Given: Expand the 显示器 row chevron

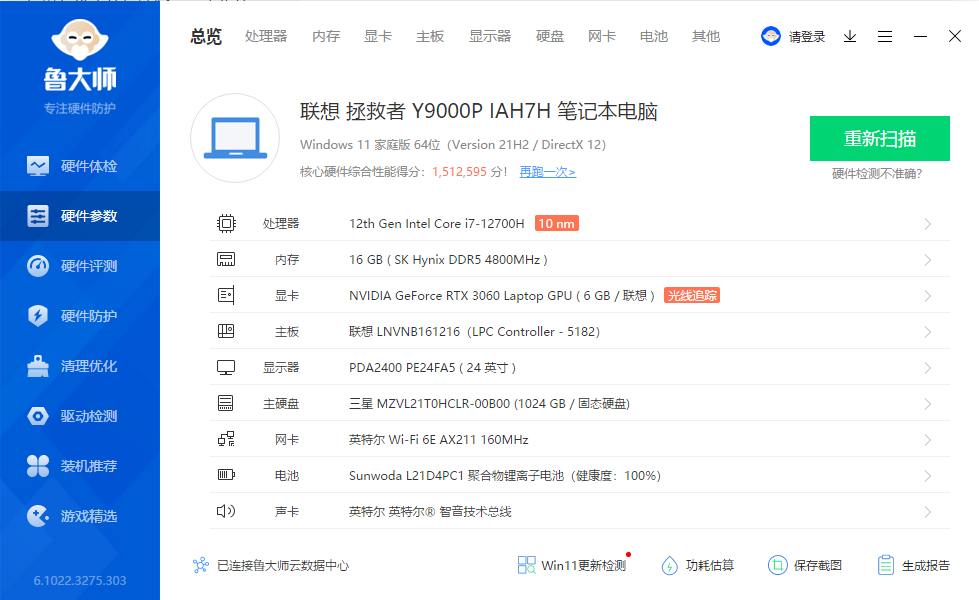Looking at the screenshot, I should pyautogui.click(x=928, y=368).
